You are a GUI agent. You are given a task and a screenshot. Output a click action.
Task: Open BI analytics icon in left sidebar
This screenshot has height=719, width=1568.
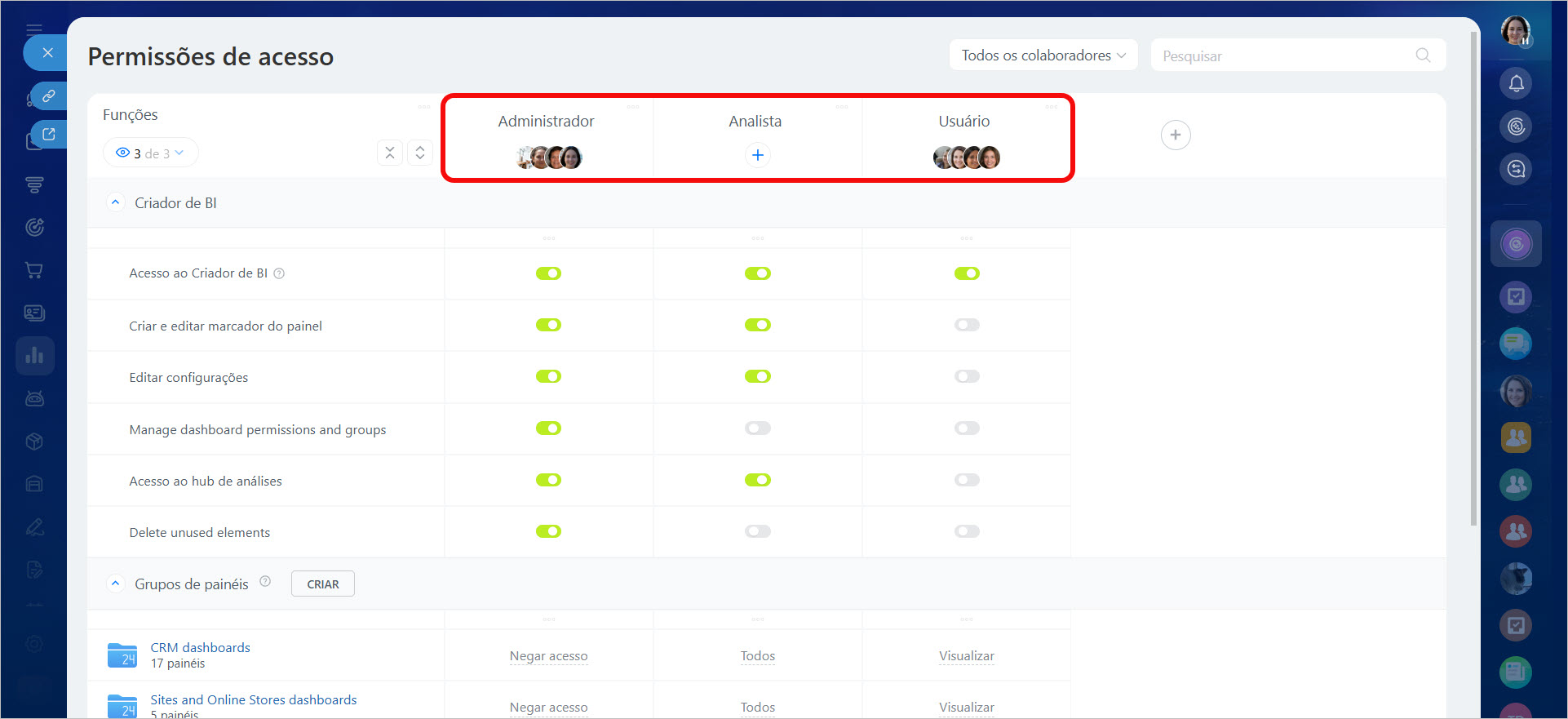[34, 356]
